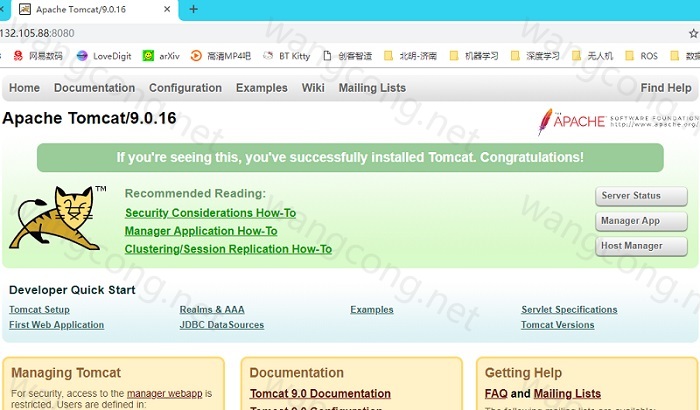Open the 无人机 bookmark folder
This screenshot has height=410, width=700.
pos(592,56)
